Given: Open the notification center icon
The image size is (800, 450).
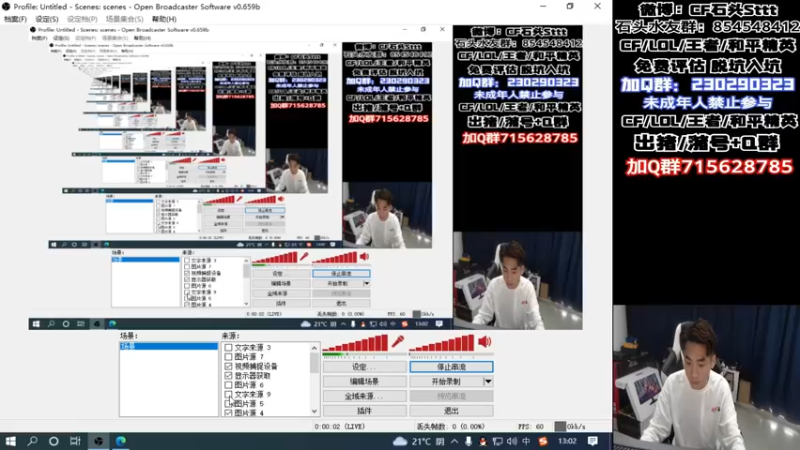Looking at the screenshot, I should pos(592,441).
